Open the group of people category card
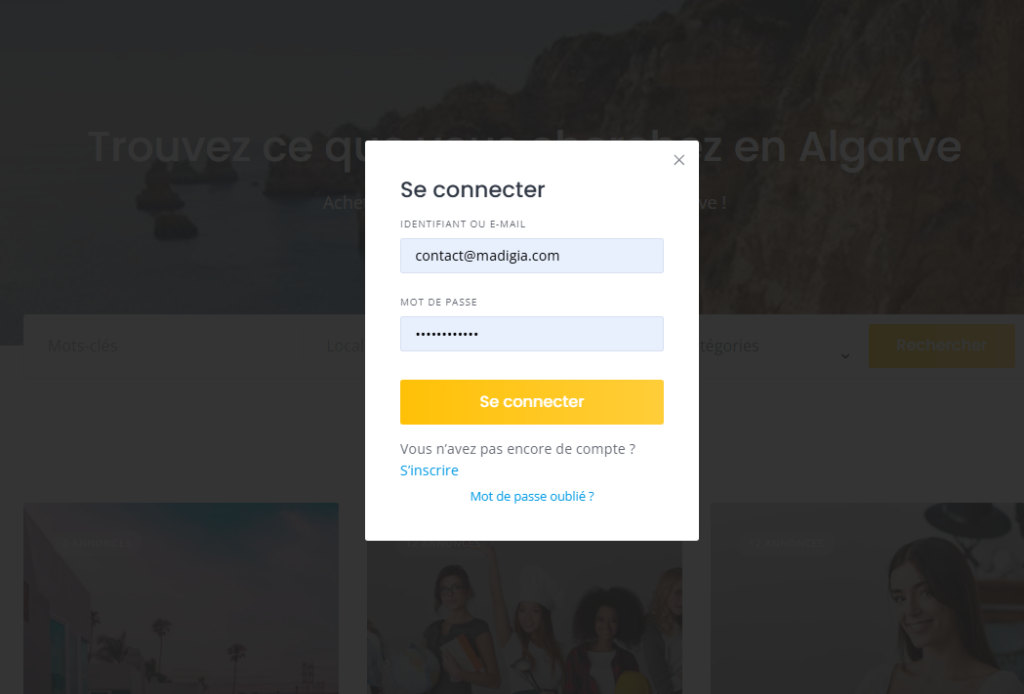1024x694 pixels. pyautogui.click(x=524, y=617)
